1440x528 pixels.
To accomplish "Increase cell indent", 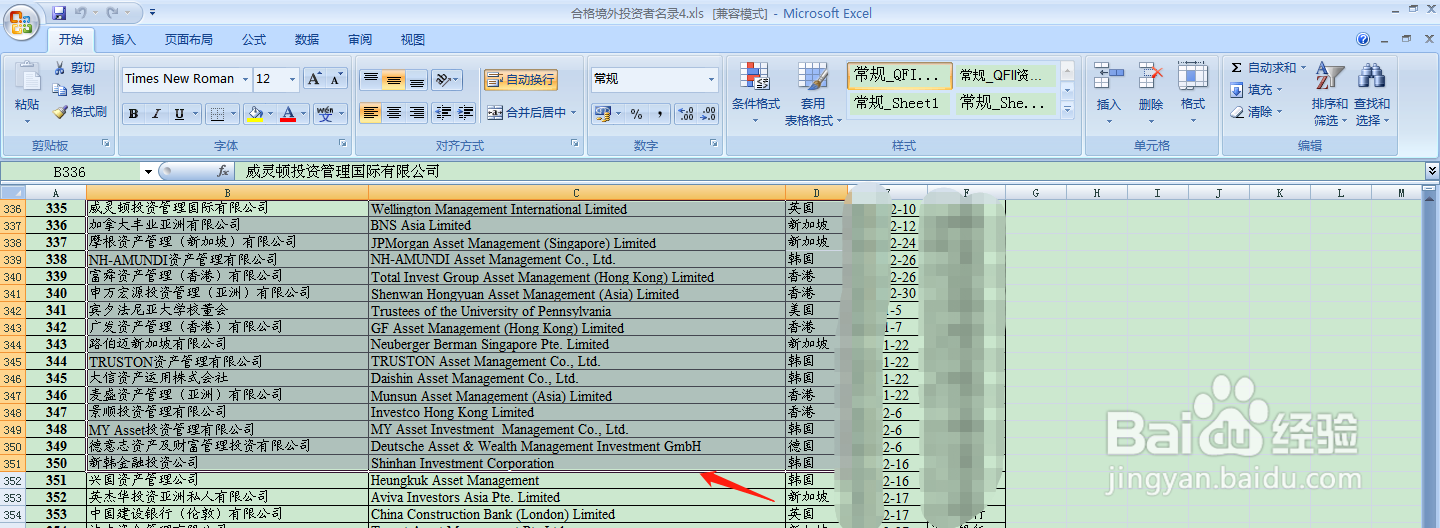I will tap(465, 113).
